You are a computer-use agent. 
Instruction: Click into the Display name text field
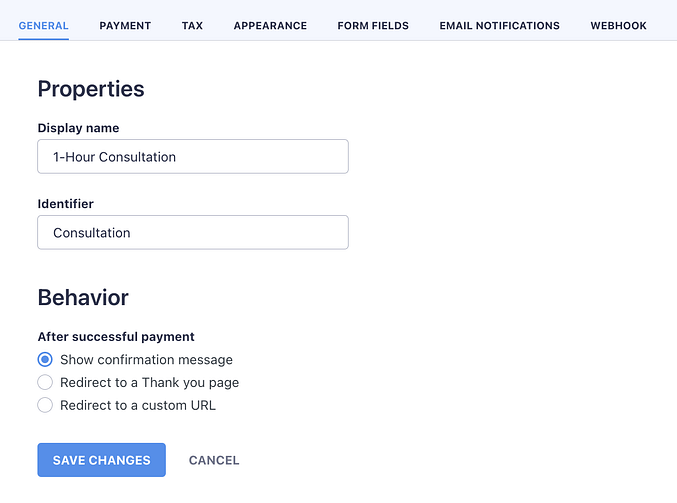[193, 157]
